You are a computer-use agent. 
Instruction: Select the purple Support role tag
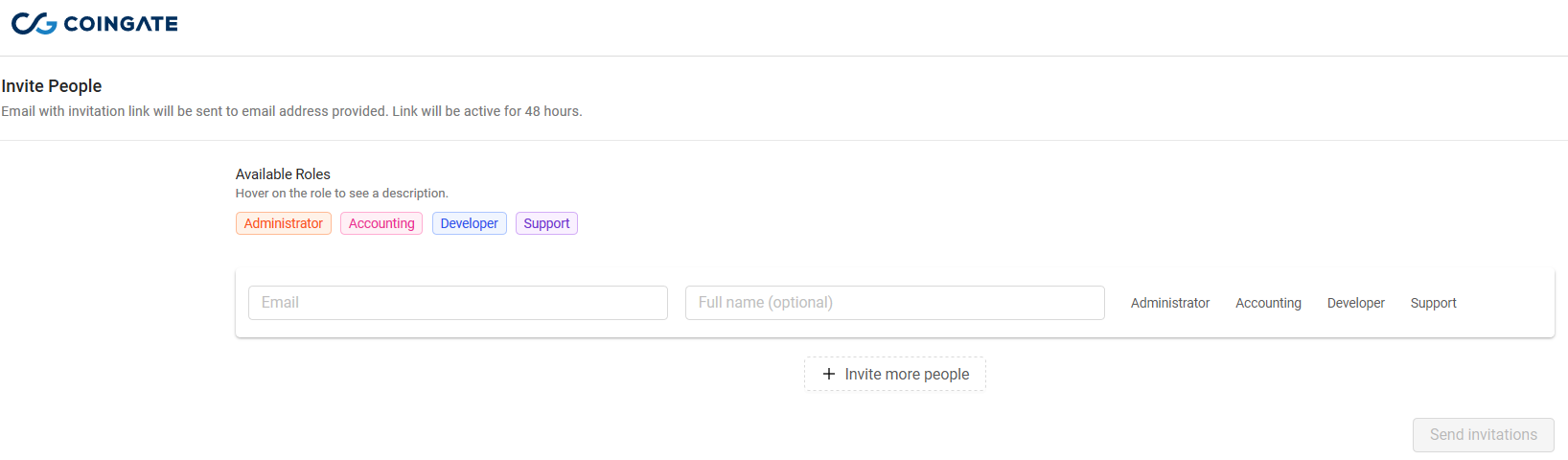[x=546, y=223]
